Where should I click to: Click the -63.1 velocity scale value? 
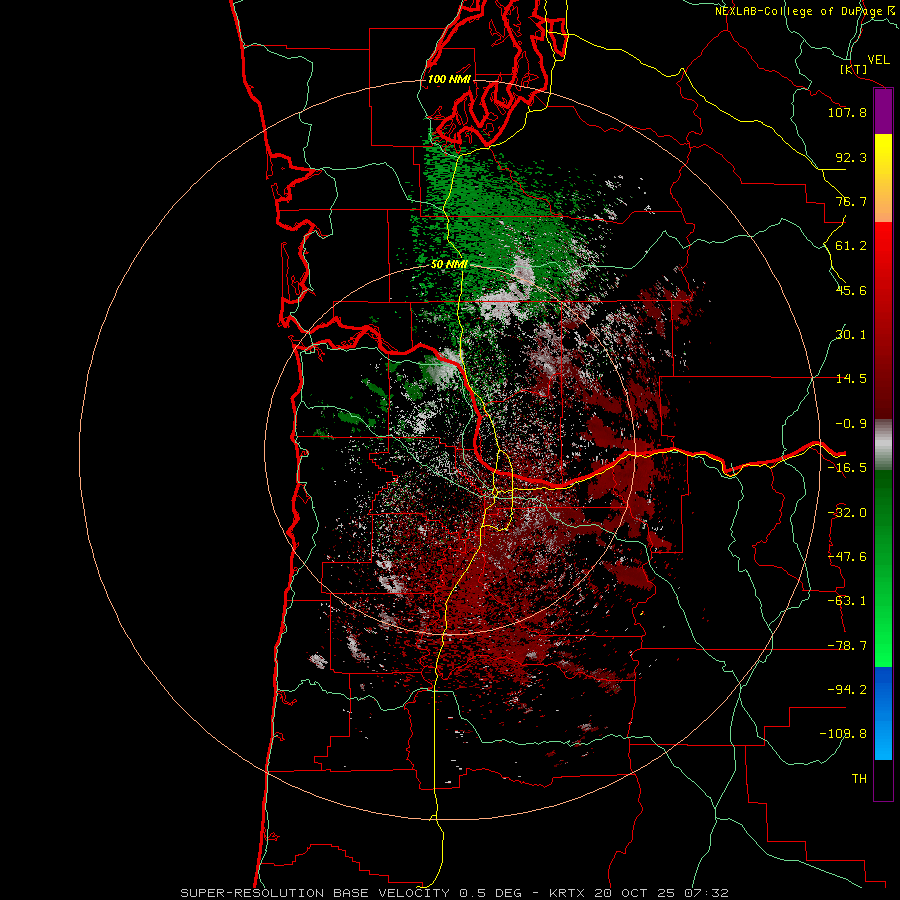(847, 601)
